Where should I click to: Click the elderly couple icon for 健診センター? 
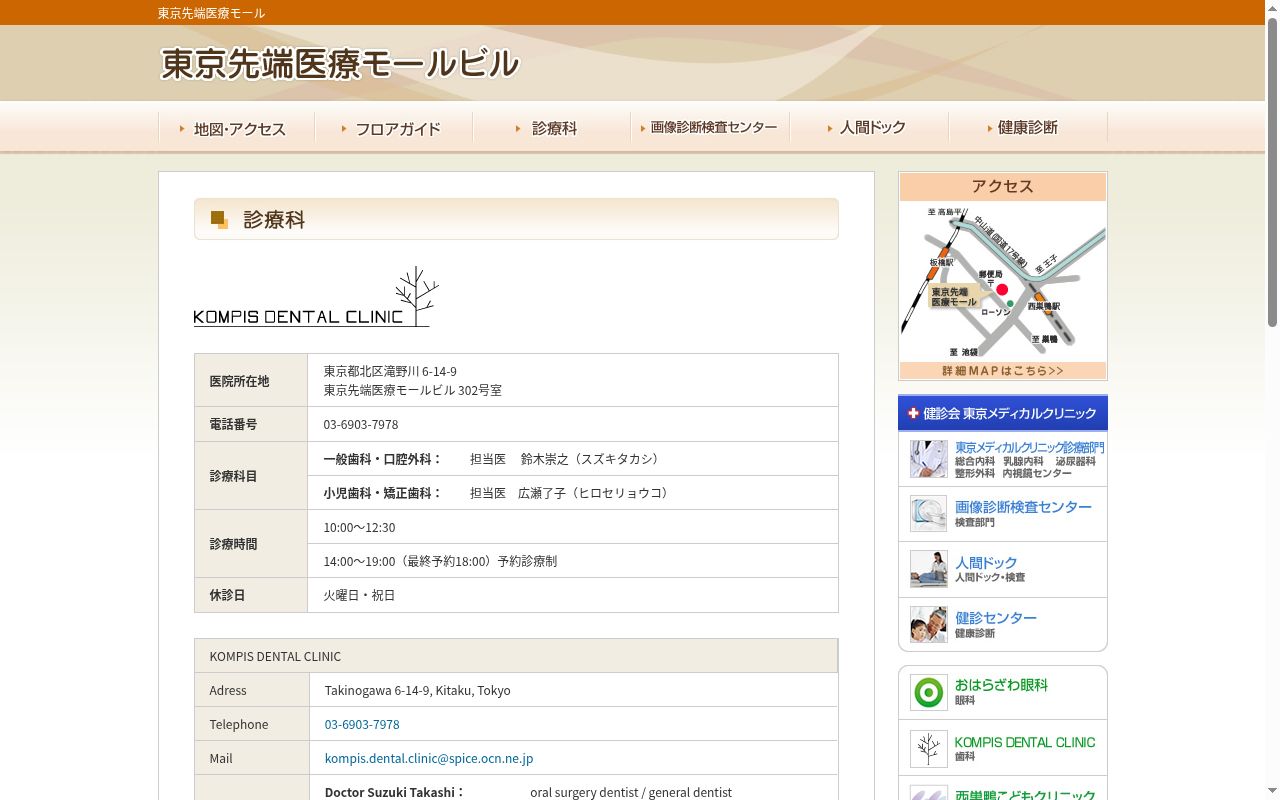(x=928, y=625)
